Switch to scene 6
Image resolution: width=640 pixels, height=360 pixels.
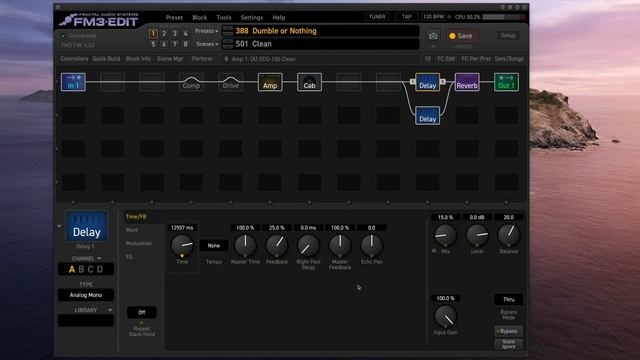pyautogui.click(x=164, y=44)
